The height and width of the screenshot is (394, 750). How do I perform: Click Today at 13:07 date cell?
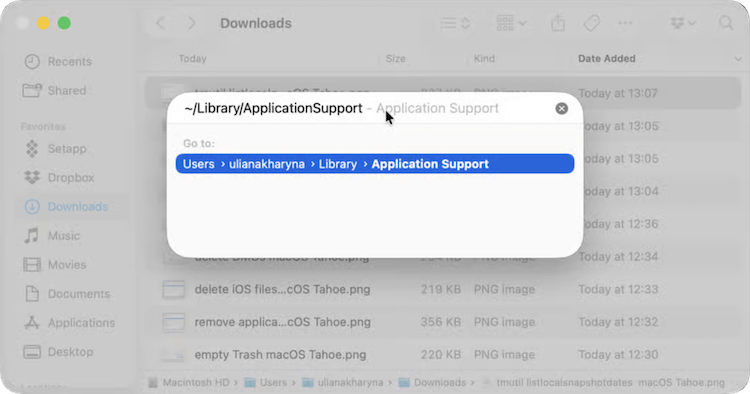pos(618,93)
